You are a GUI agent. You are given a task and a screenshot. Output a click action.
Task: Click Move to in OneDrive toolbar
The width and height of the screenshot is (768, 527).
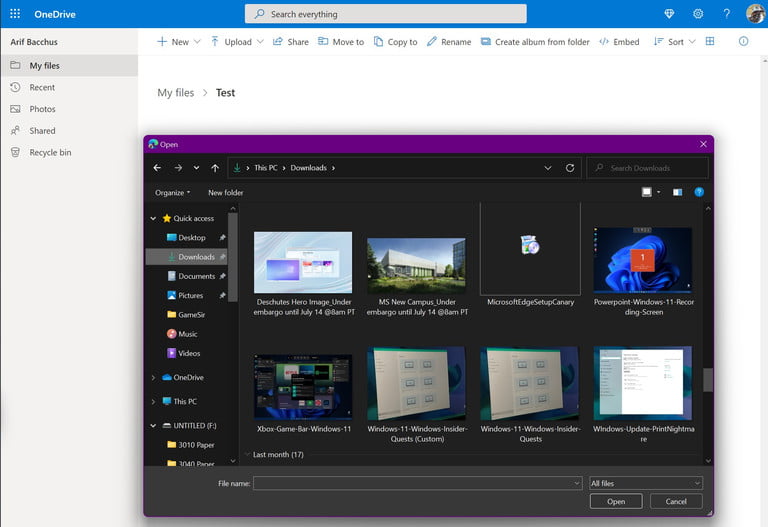(341, 42)
